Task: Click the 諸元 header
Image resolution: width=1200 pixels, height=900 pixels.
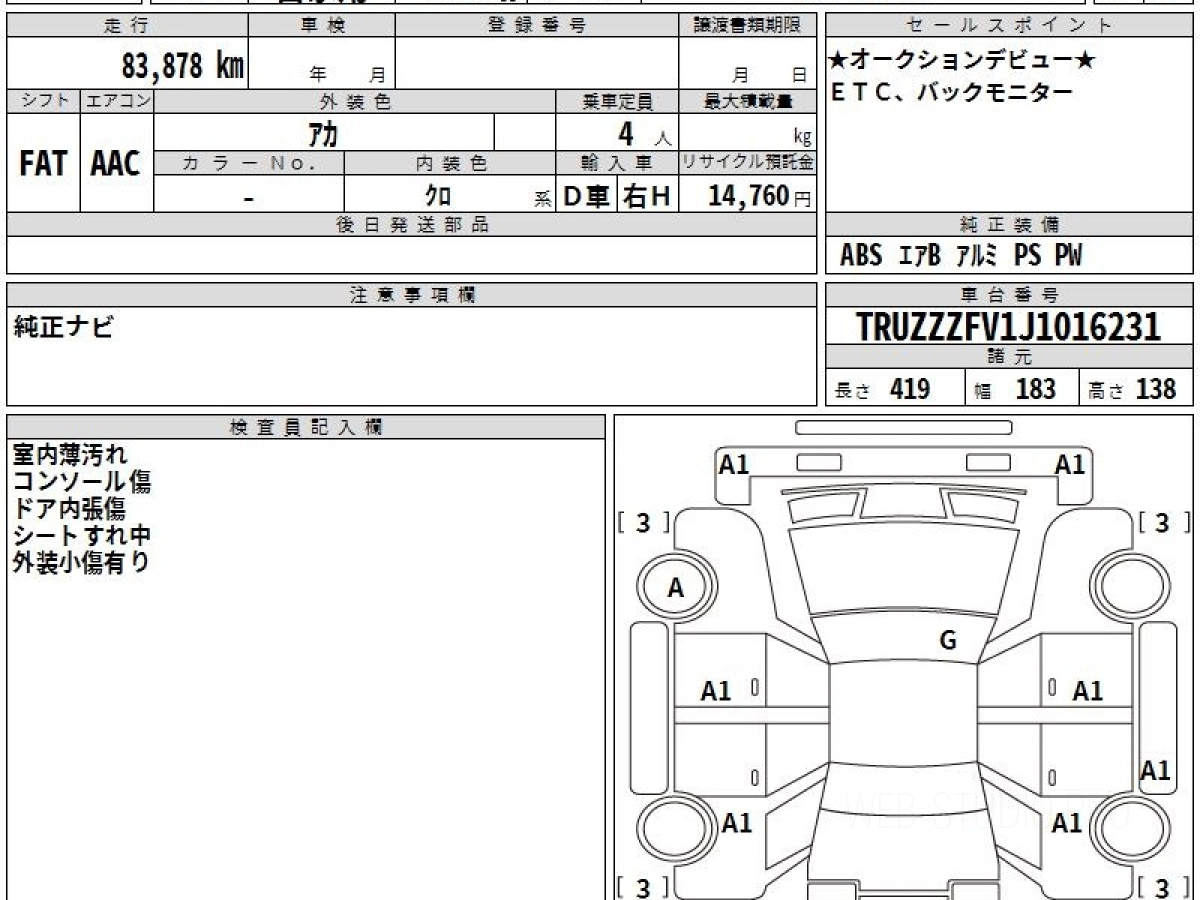Action: (x=1010, y=357)
